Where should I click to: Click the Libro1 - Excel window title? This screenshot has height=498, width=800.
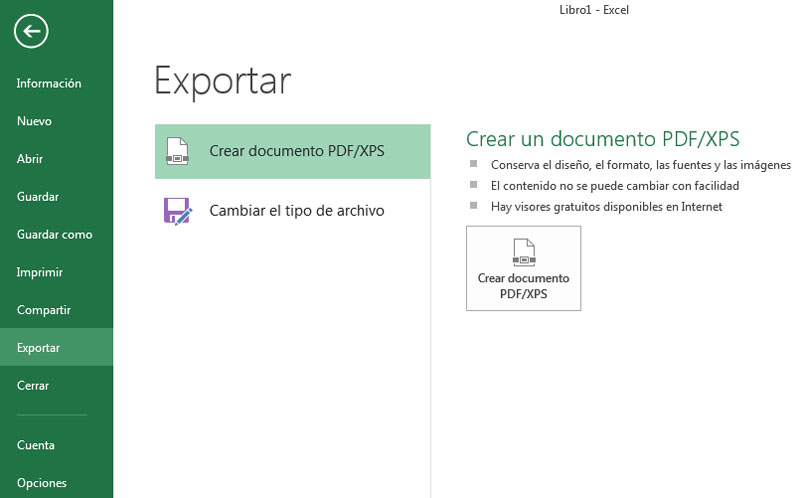(594, 10)
